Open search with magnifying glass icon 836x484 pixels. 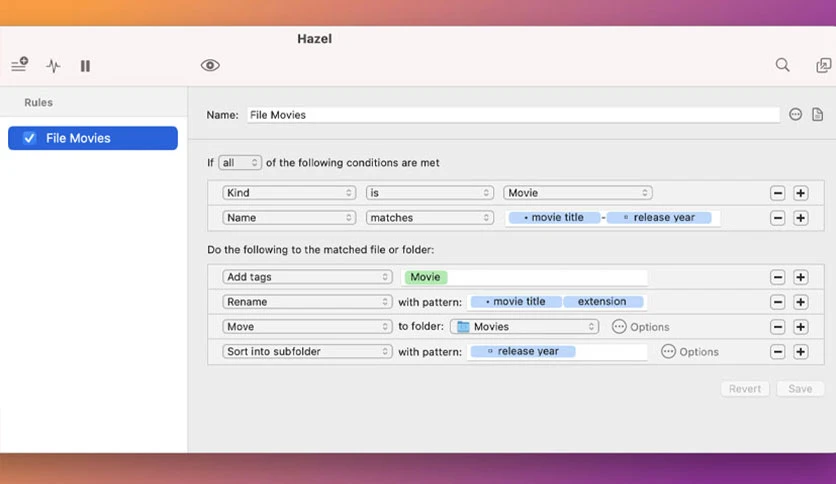click(782, 65)
